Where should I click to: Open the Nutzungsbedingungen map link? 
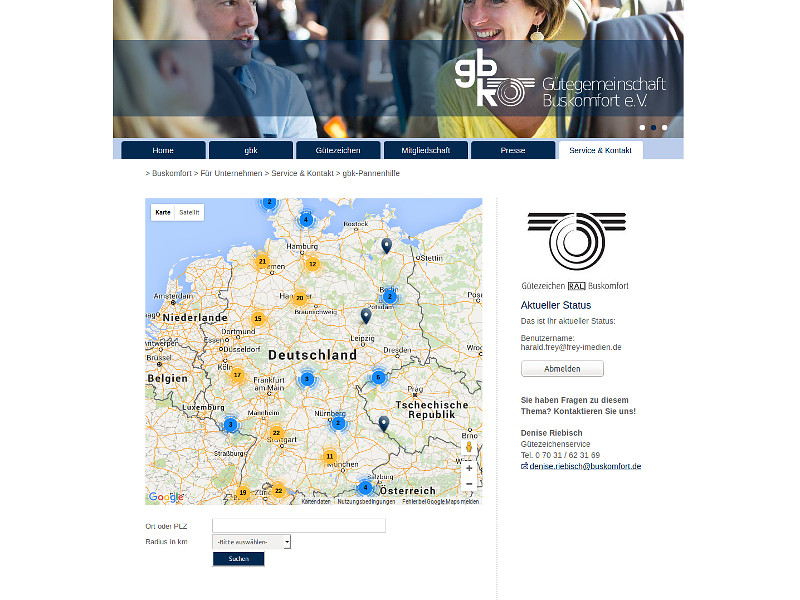pos(366,502)
